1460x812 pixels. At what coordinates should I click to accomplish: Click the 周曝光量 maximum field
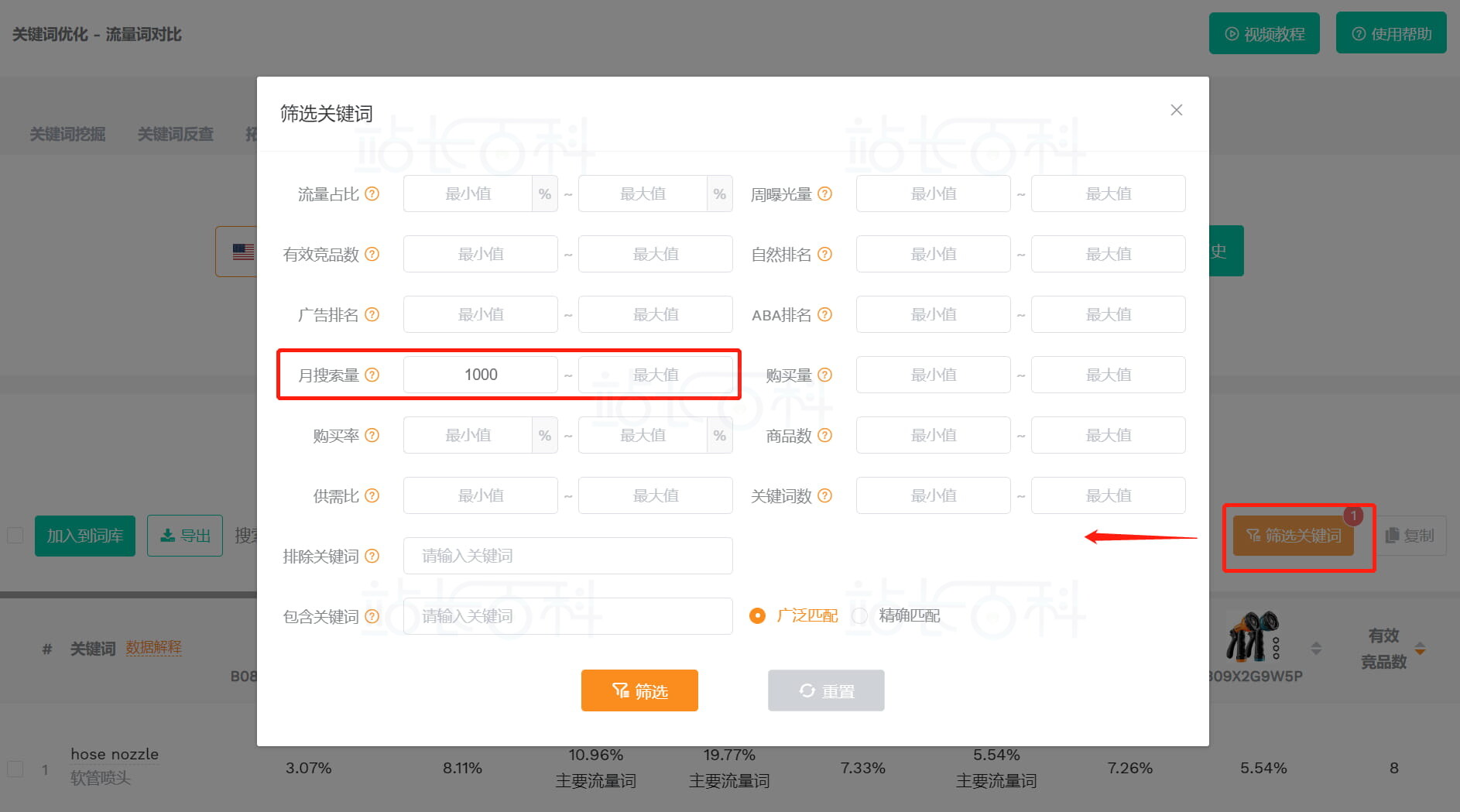1109,194
